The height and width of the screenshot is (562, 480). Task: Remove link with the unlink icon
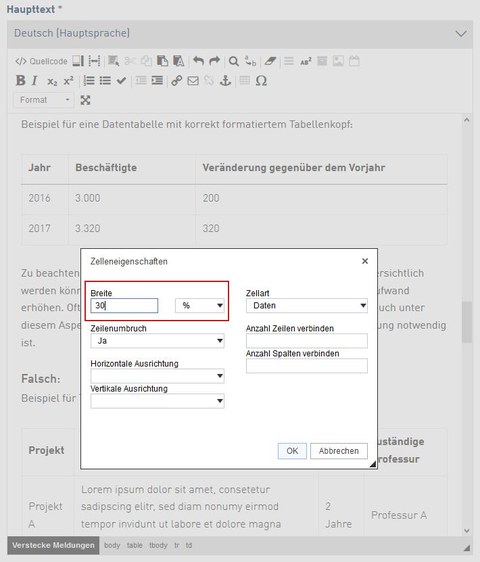click(209, 81)
